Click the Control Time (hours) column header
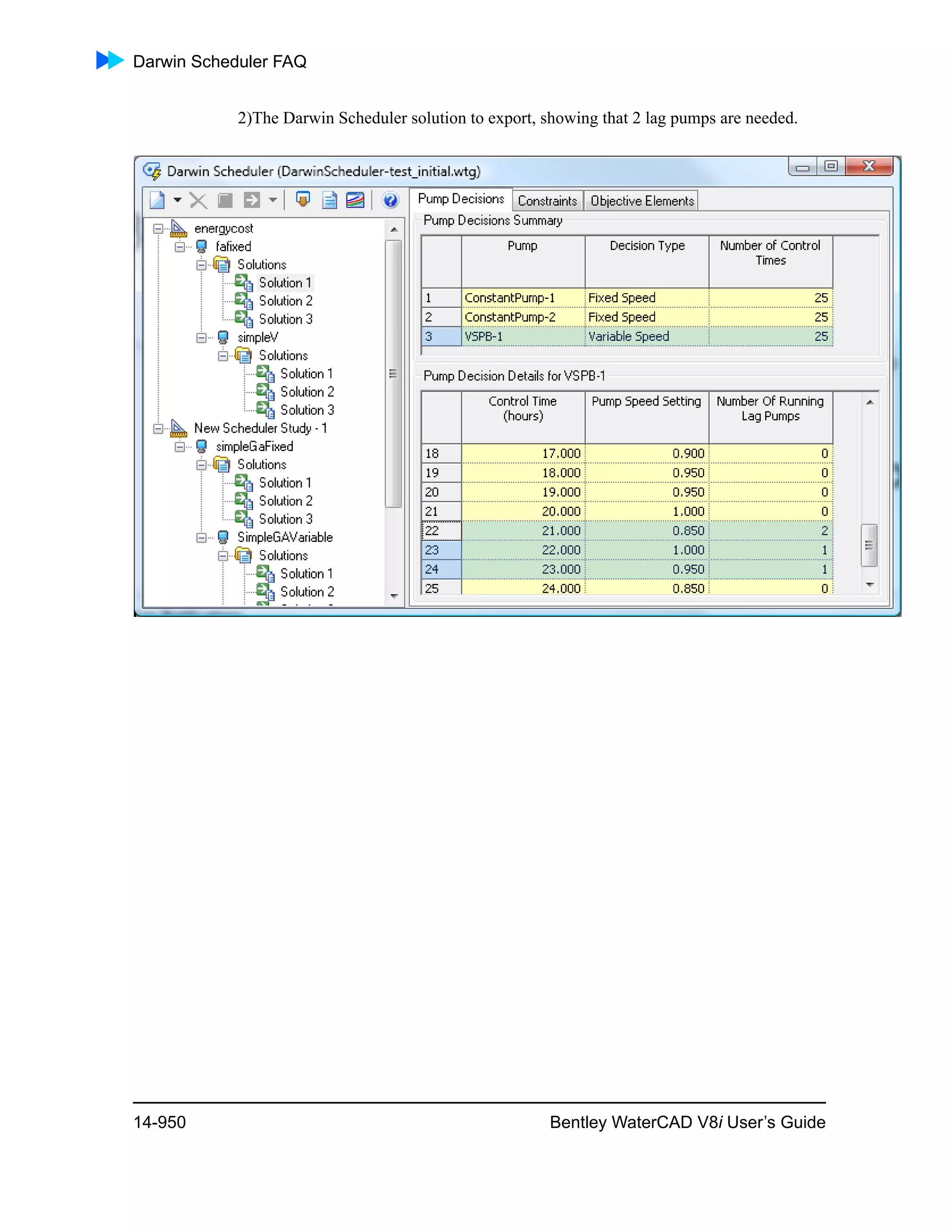 (523, 418)
